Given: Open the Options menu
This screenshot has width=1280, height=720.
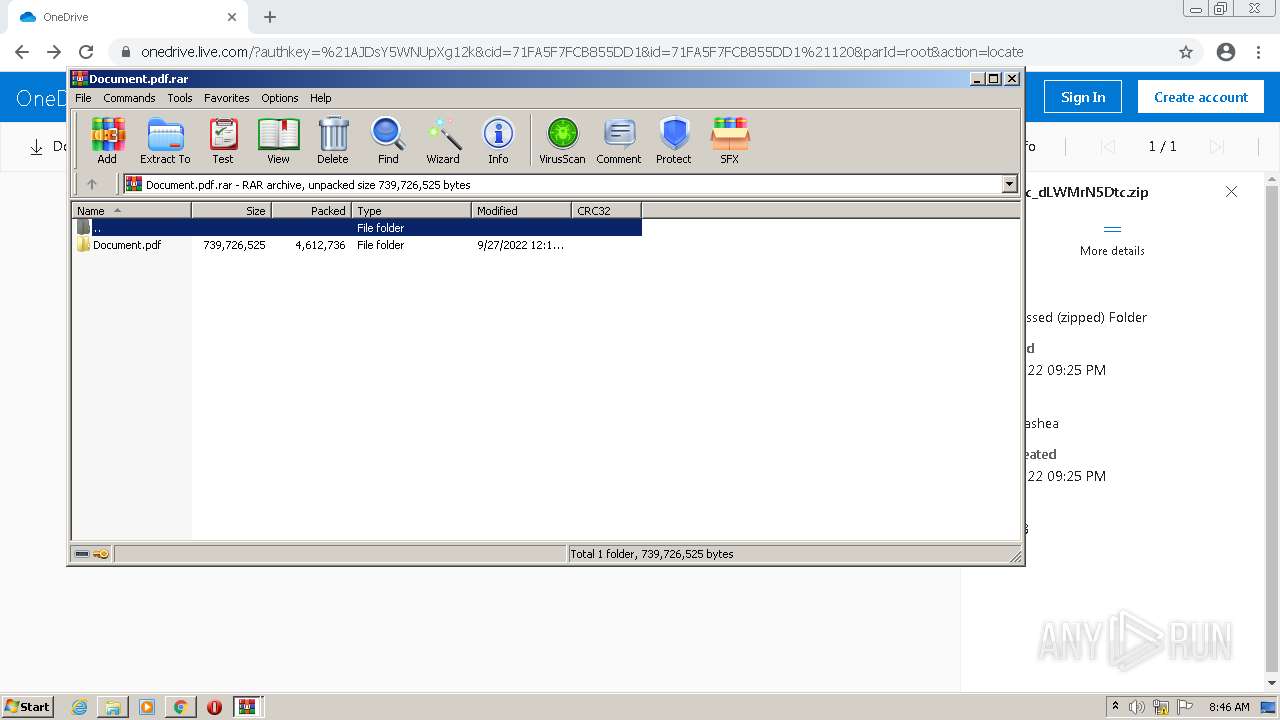Looking at the screenshot, I should pyautogui.click(x=280, y=98).
